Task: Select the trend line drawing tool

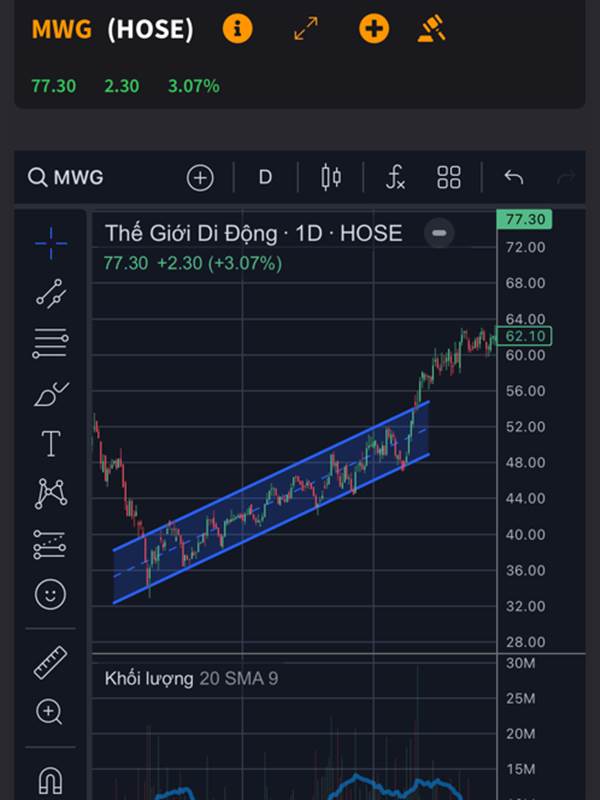Action: tap(51, 293)
